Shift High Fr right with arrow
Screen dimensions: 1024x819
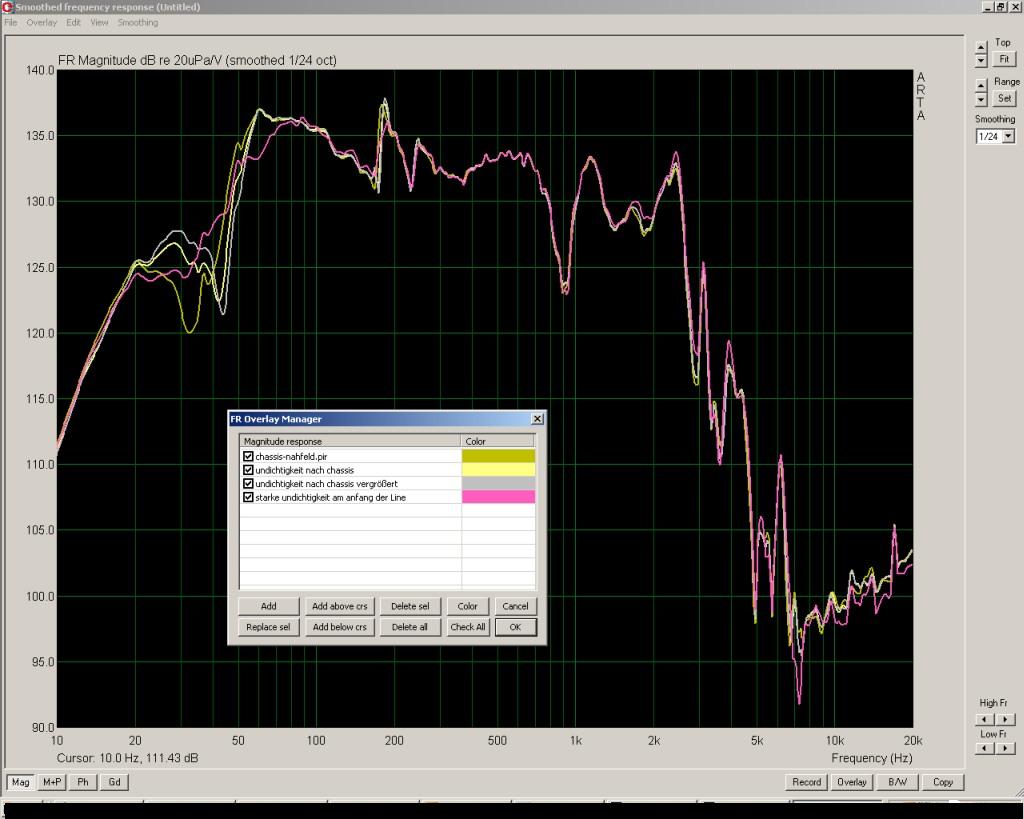tap(1003, 718)
